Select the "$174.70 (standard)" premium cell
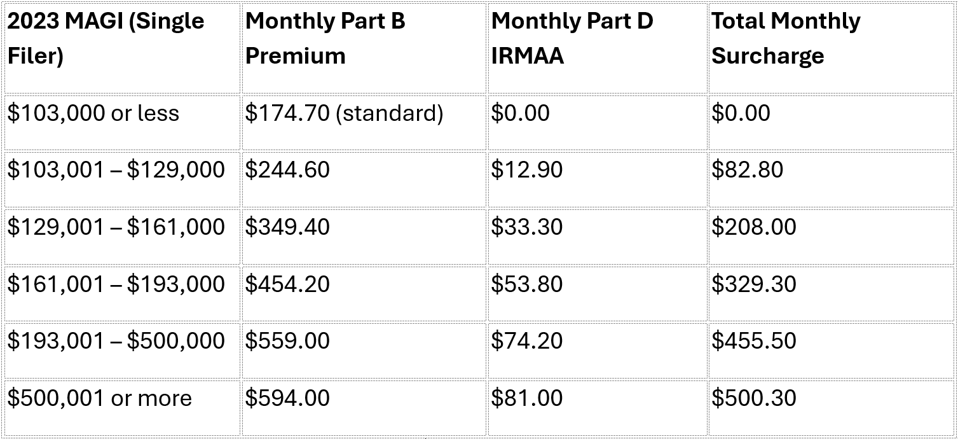 [344, 114]
